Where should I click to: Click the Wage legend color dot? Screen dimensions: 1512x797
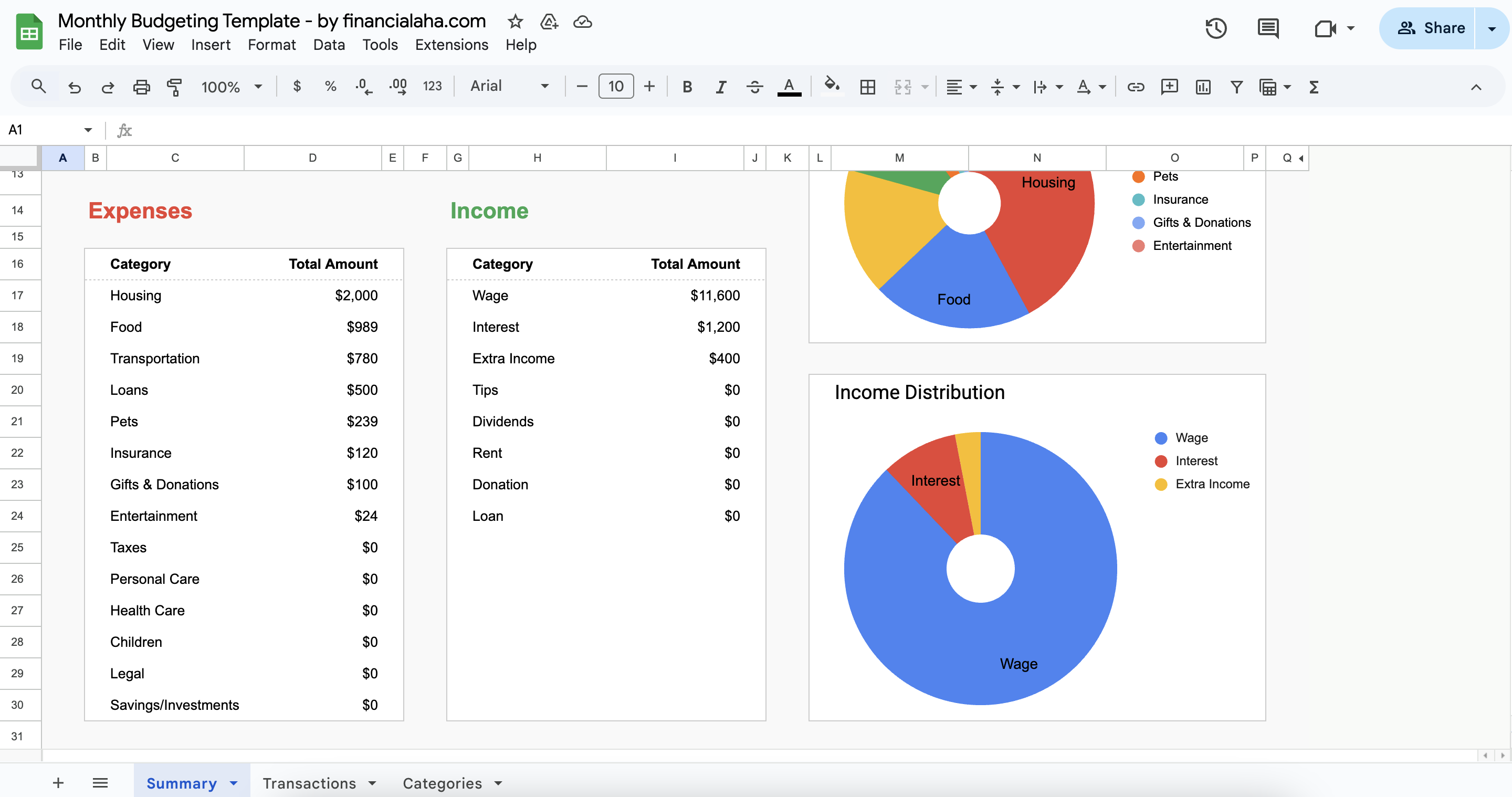point(1160,438)
